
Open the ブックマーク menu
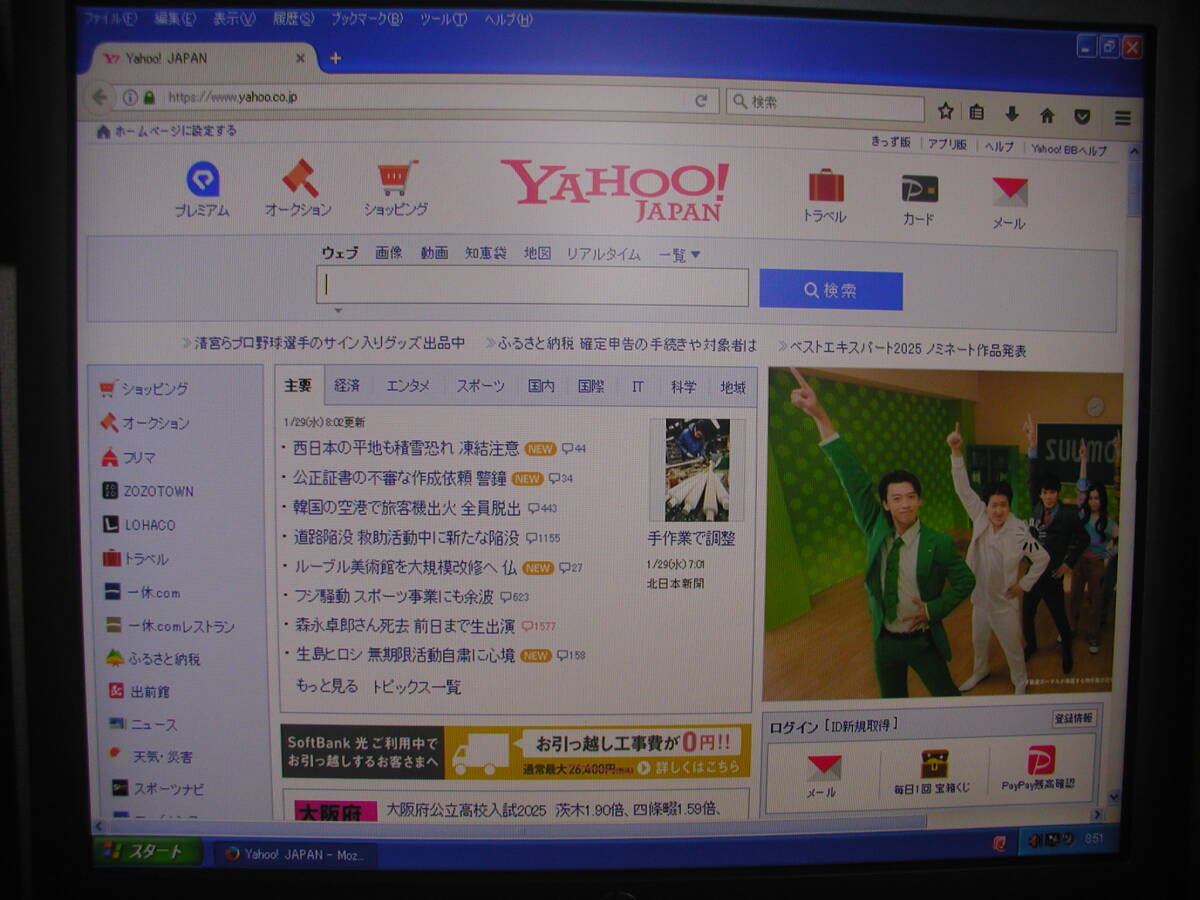367,19
